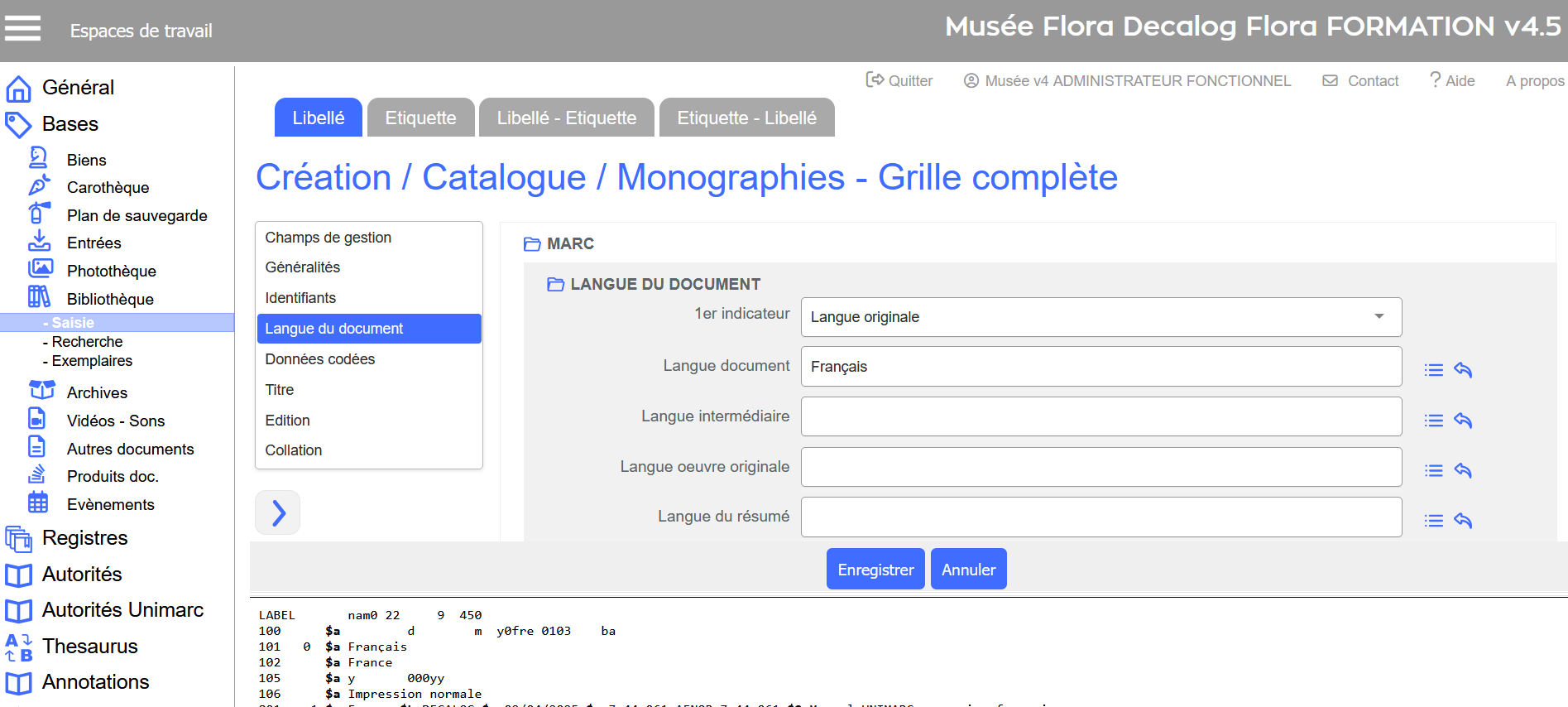Collapse the LANGUE DU DOCUMENT folder section

(555, 285)
